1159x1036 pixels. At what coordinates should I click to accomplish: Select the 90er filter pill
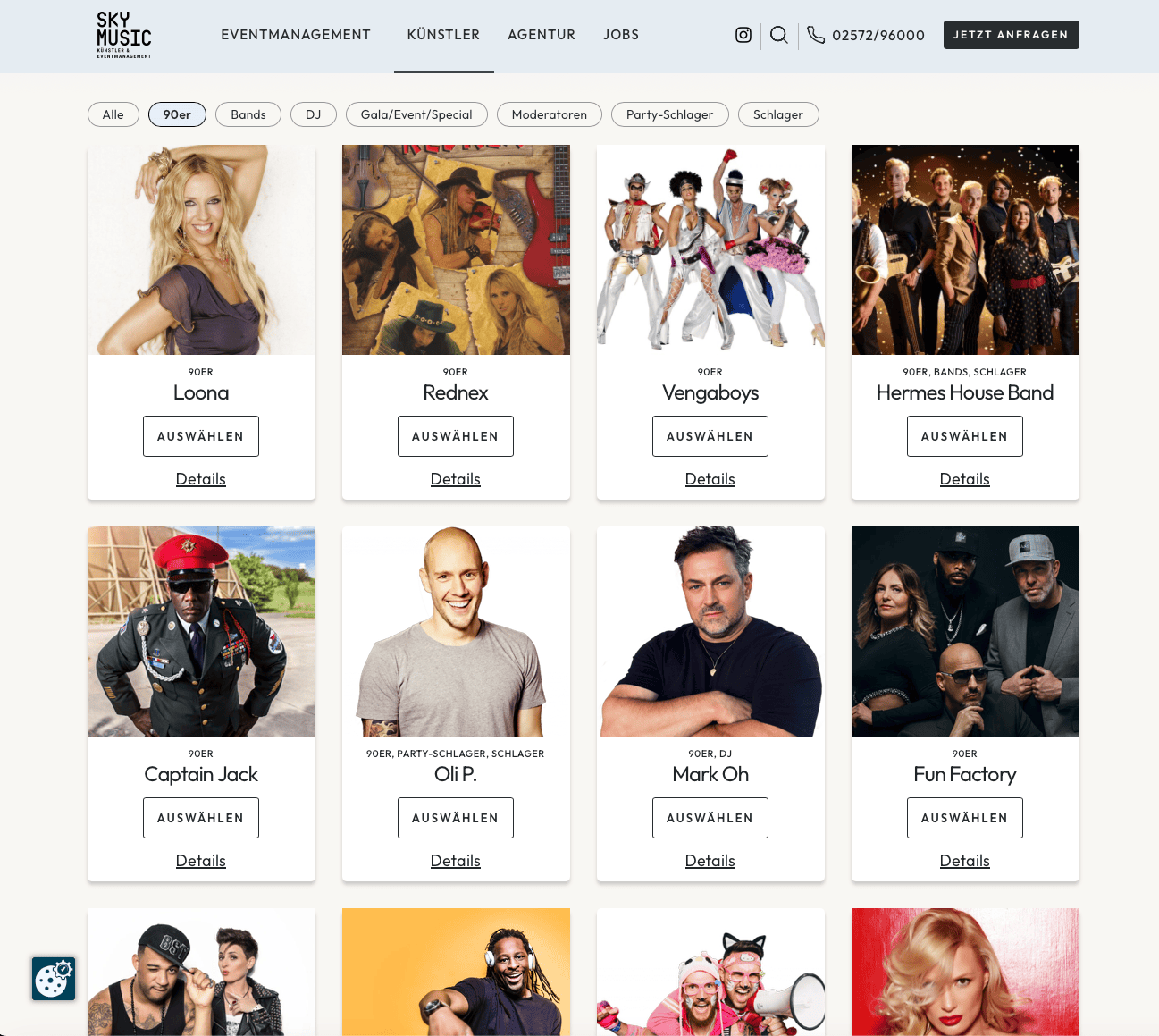(177, 114)
